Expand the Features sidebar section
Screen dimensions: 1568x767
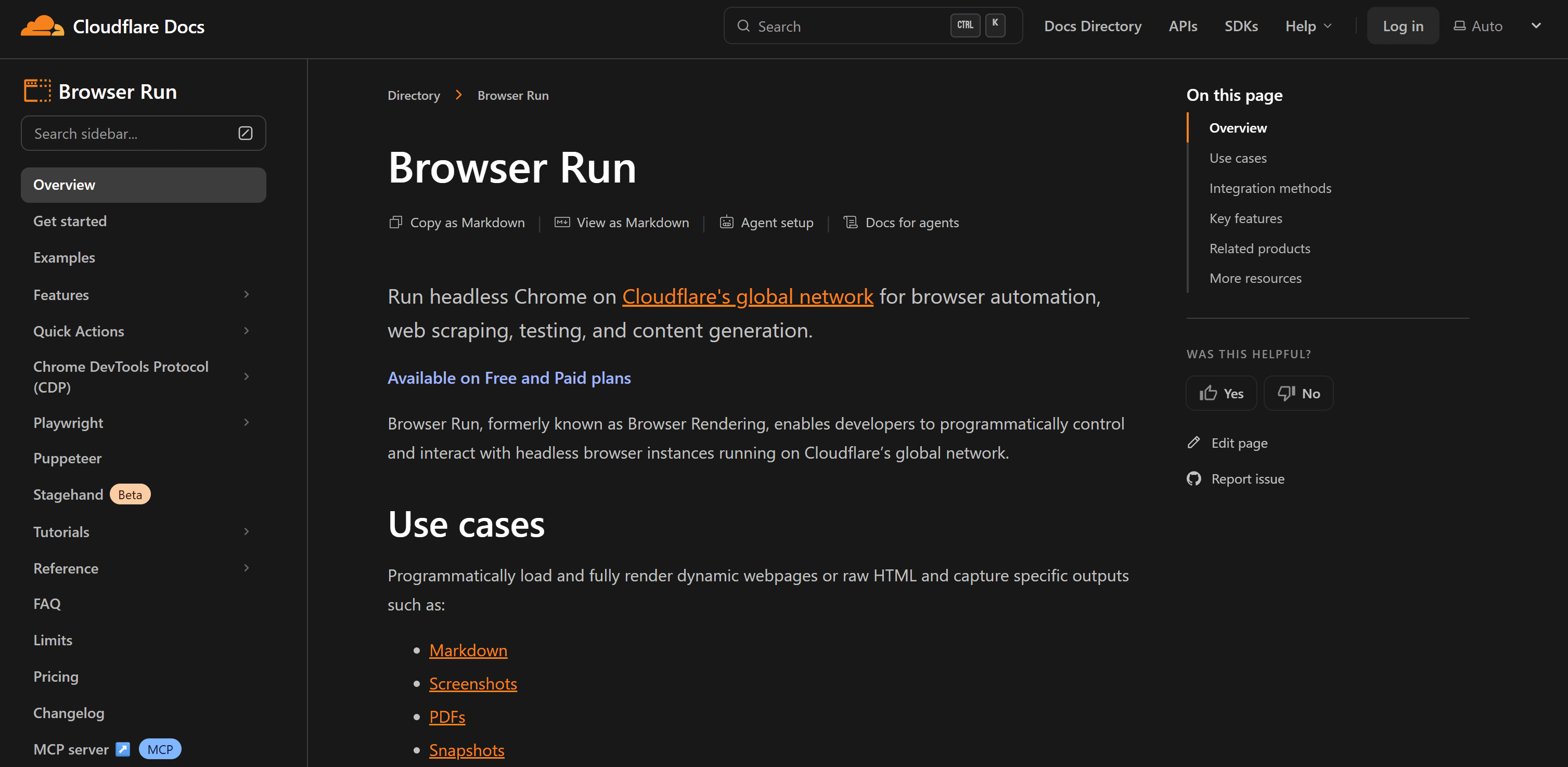(246, 294)
